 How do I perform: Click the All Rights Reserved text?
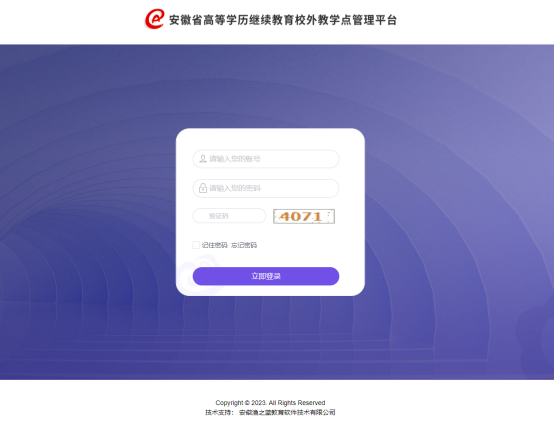297,403
